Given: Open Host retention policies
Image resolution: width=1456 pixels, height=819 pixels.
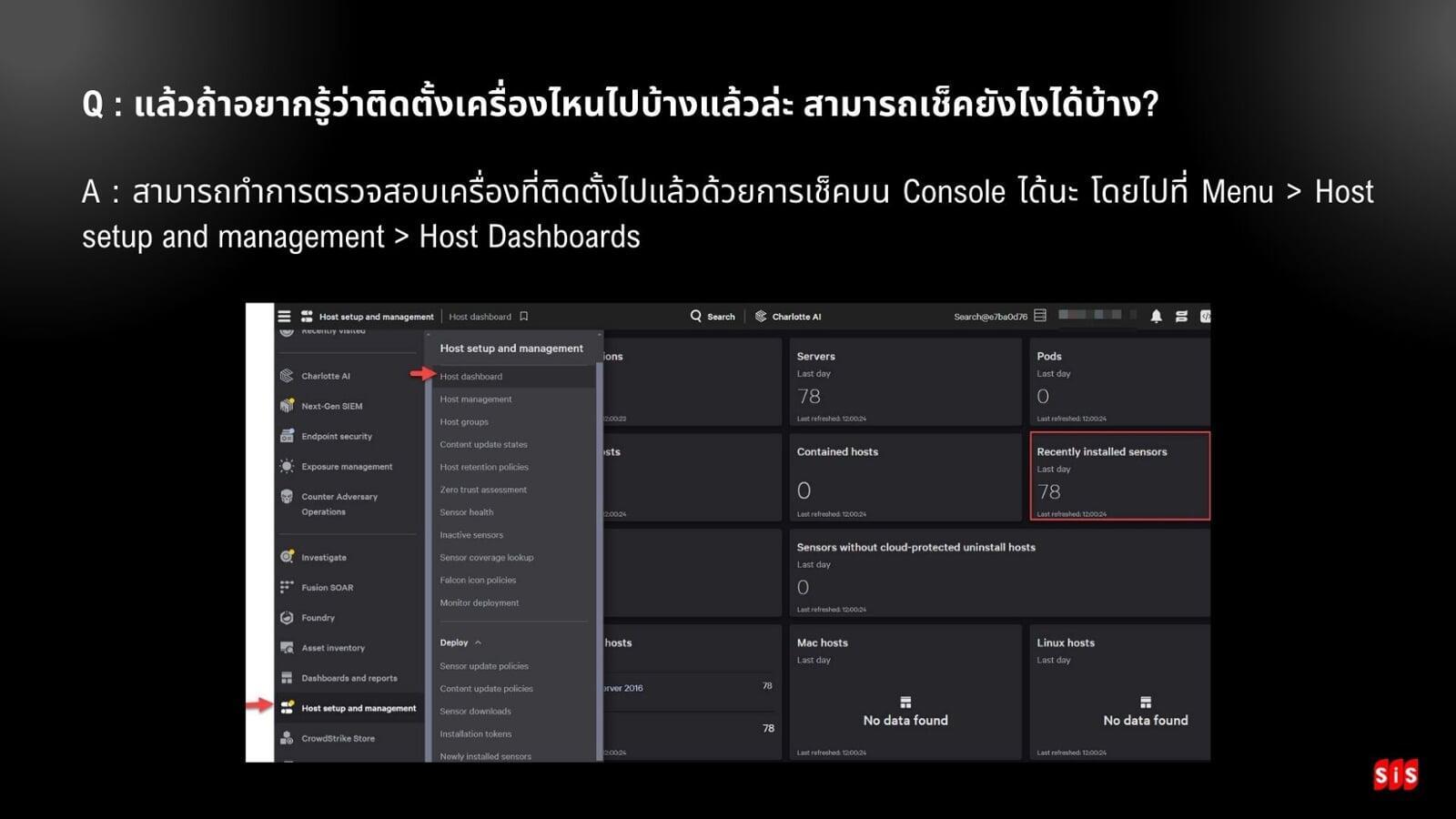Looking at the screenshot, I should 484,467.
